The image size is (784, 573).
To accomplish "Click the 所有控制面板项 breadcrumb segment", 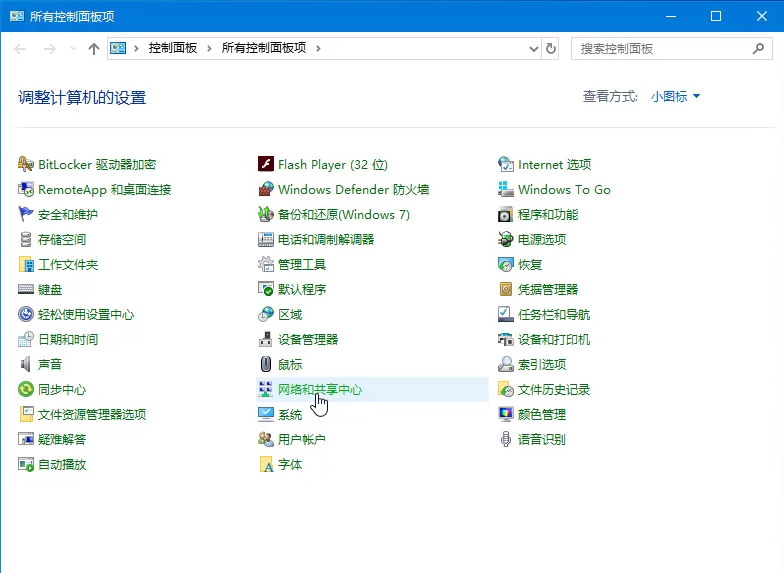I will pos(264,48).
